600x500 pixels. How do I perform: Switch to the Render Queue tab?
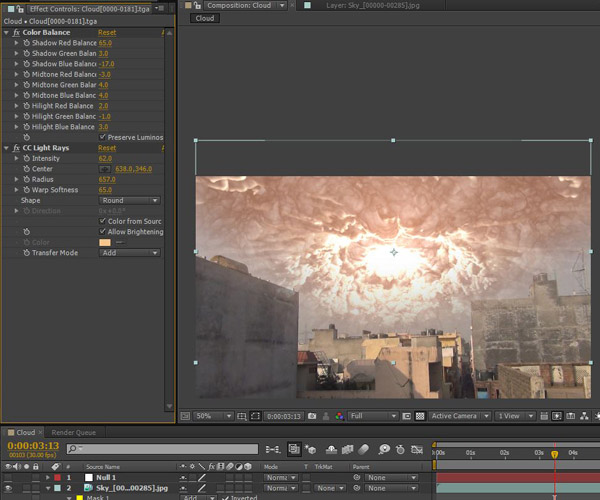click(x=73, y=432)
